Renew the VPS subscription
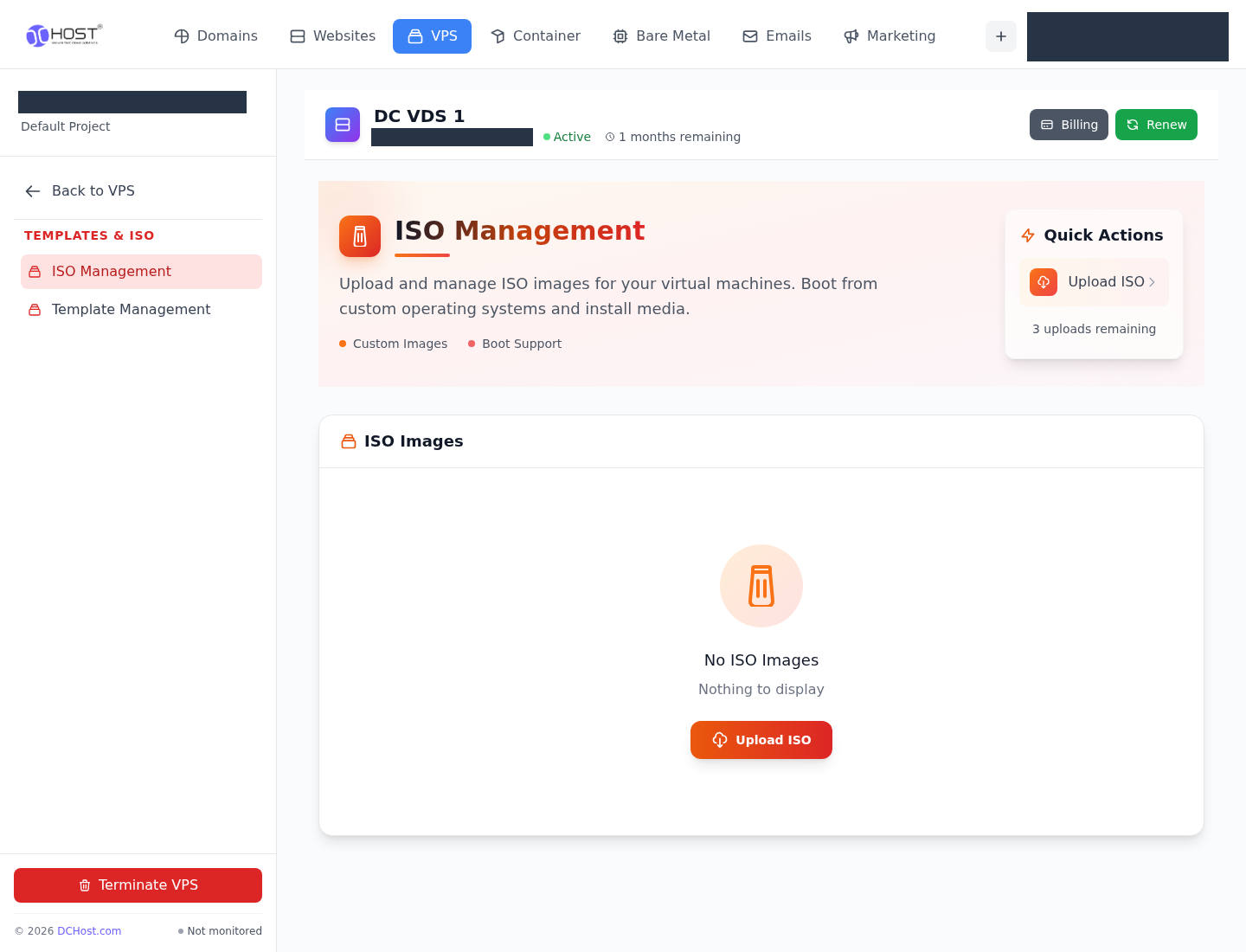This screenshot has width=1246, height=952. (1156, 125)
